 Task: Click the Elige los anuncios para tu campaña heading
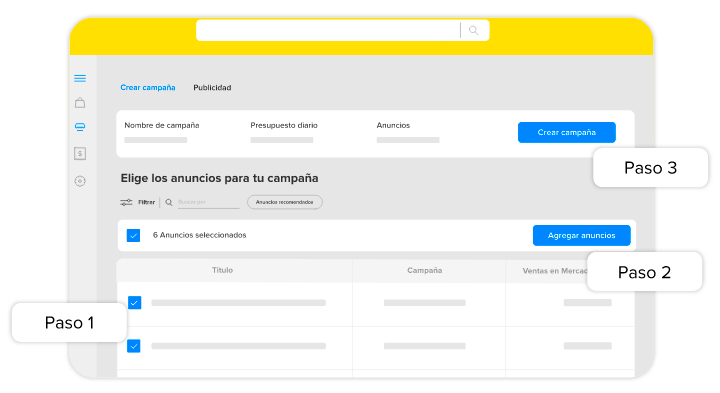(219, 178)
